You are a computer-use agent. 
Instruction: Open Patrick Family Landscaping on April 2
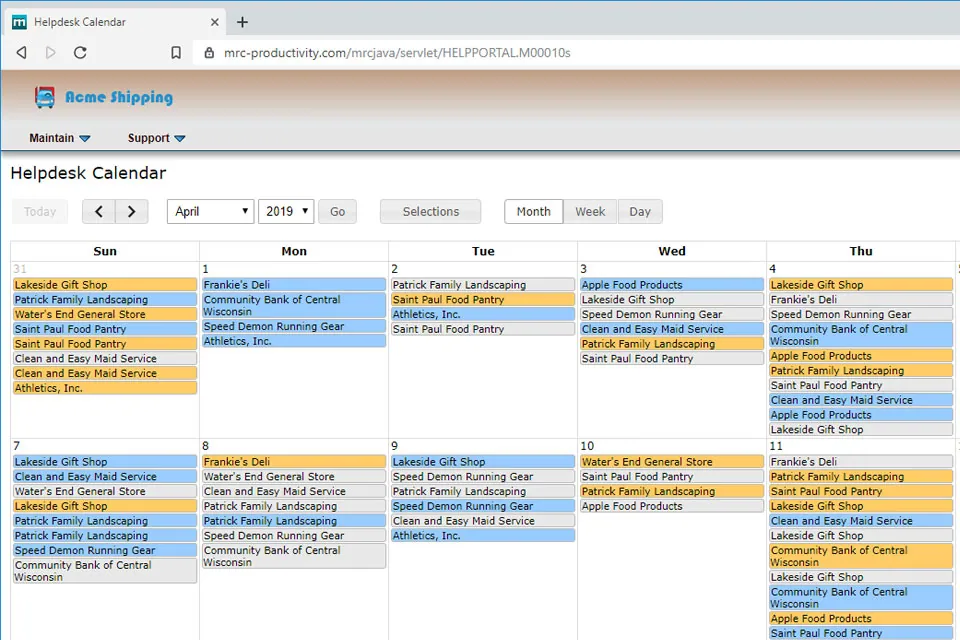click(483, 285)
